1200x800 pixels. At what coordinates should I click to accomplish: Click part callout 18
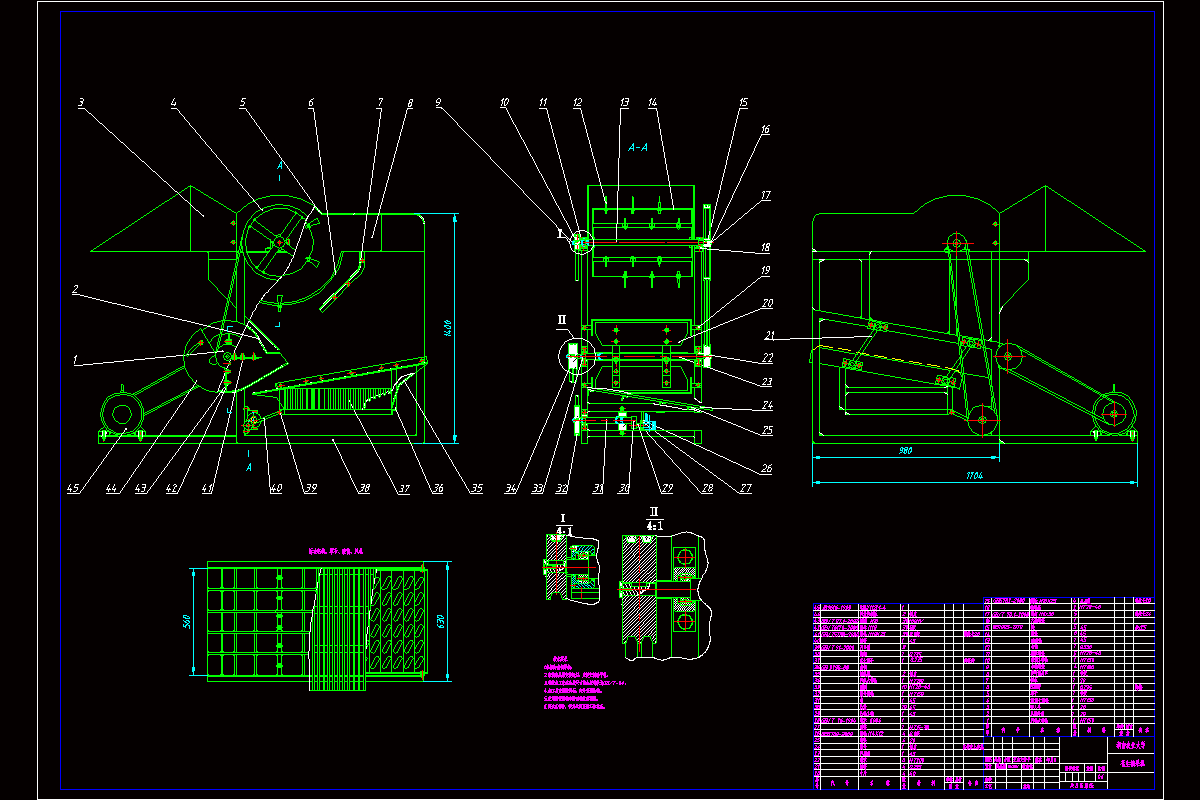point(766,246)
